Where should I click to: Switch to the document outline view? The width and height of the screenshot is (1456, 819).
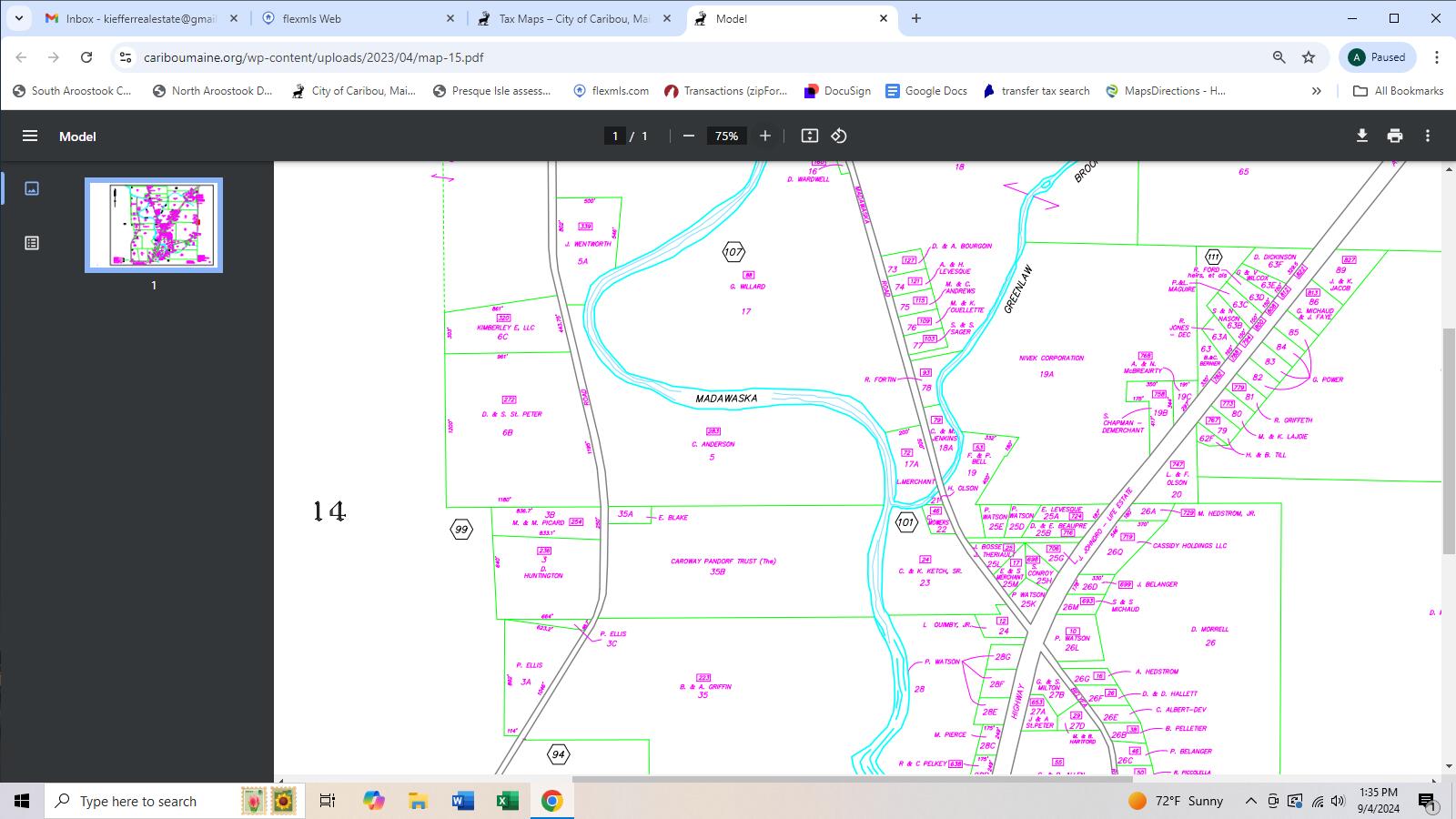[32, 243]
